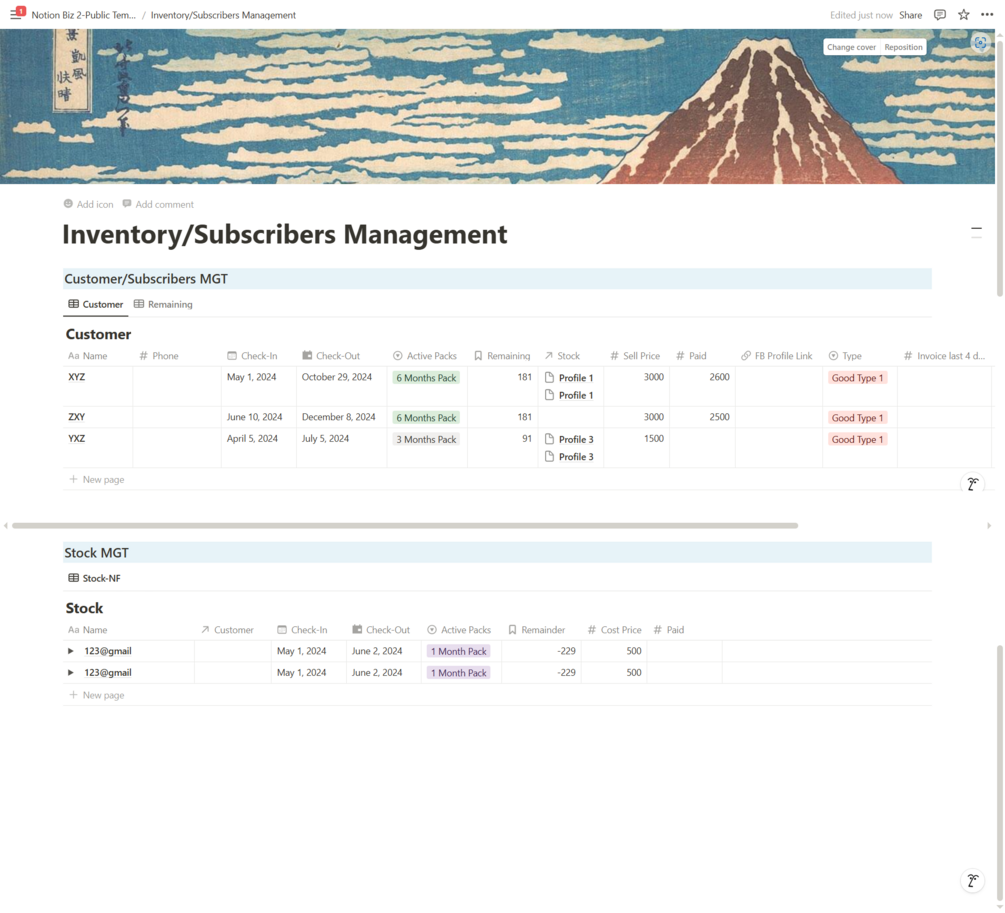Click the FB Profile Link column header
Image resolution: width=1005 pixels, height=913 pixels.
coord(777,356)
